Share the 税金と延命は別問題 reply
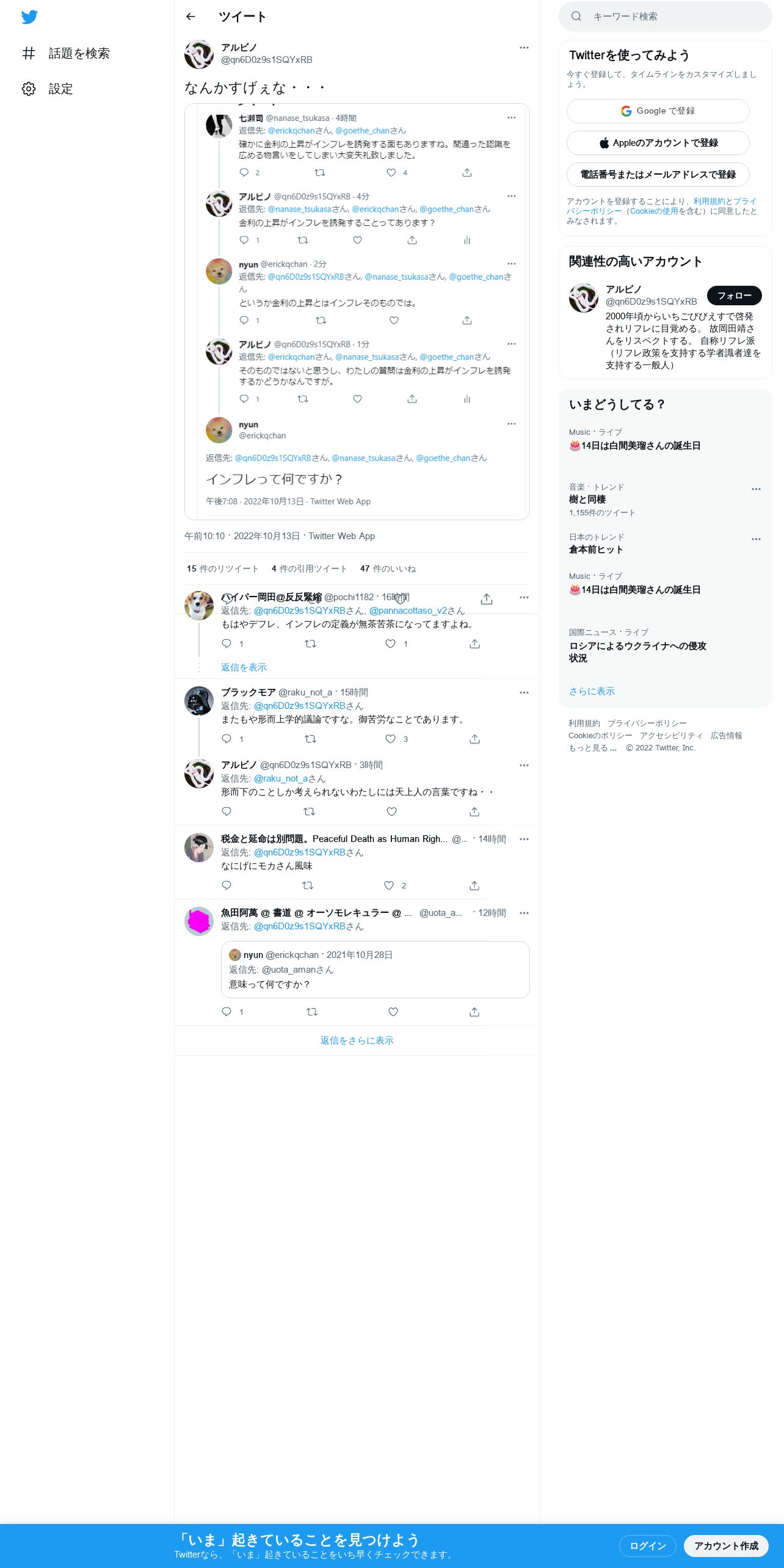The image size is (784, 1568). click(474, 885)
